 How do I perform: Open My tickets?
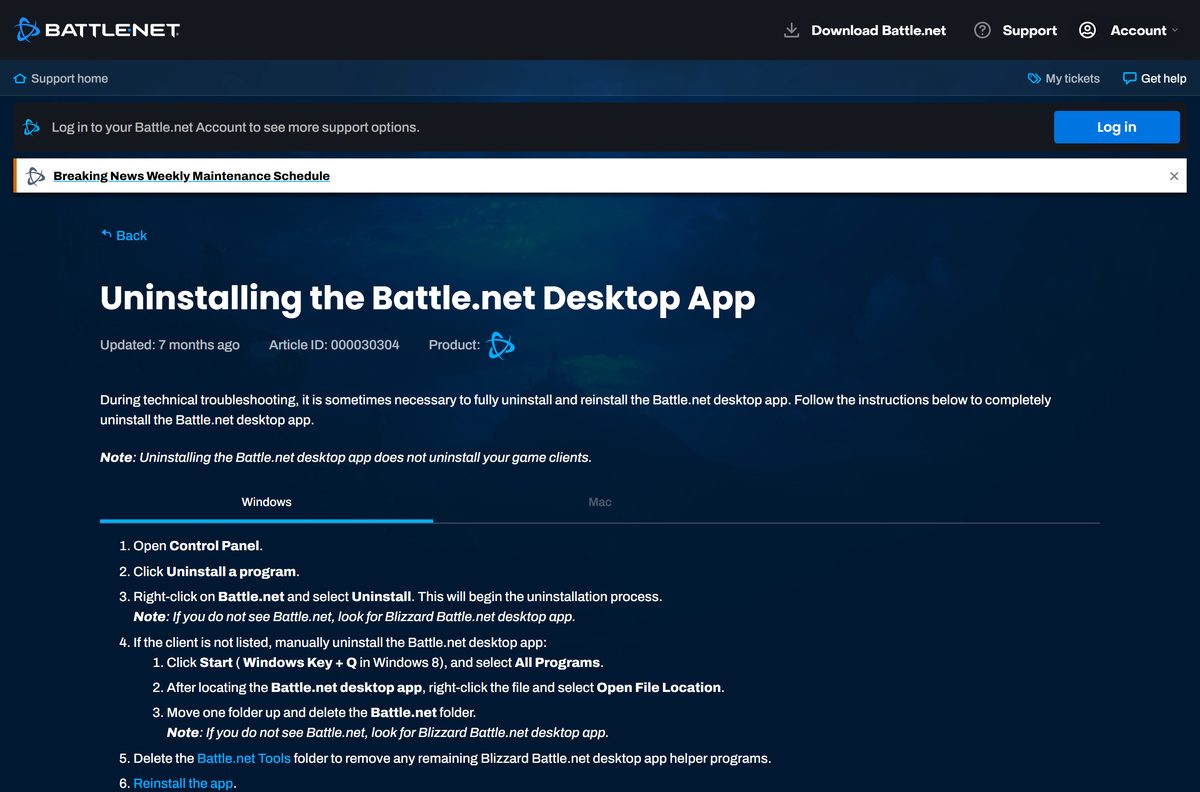(x=1072, y=78)
